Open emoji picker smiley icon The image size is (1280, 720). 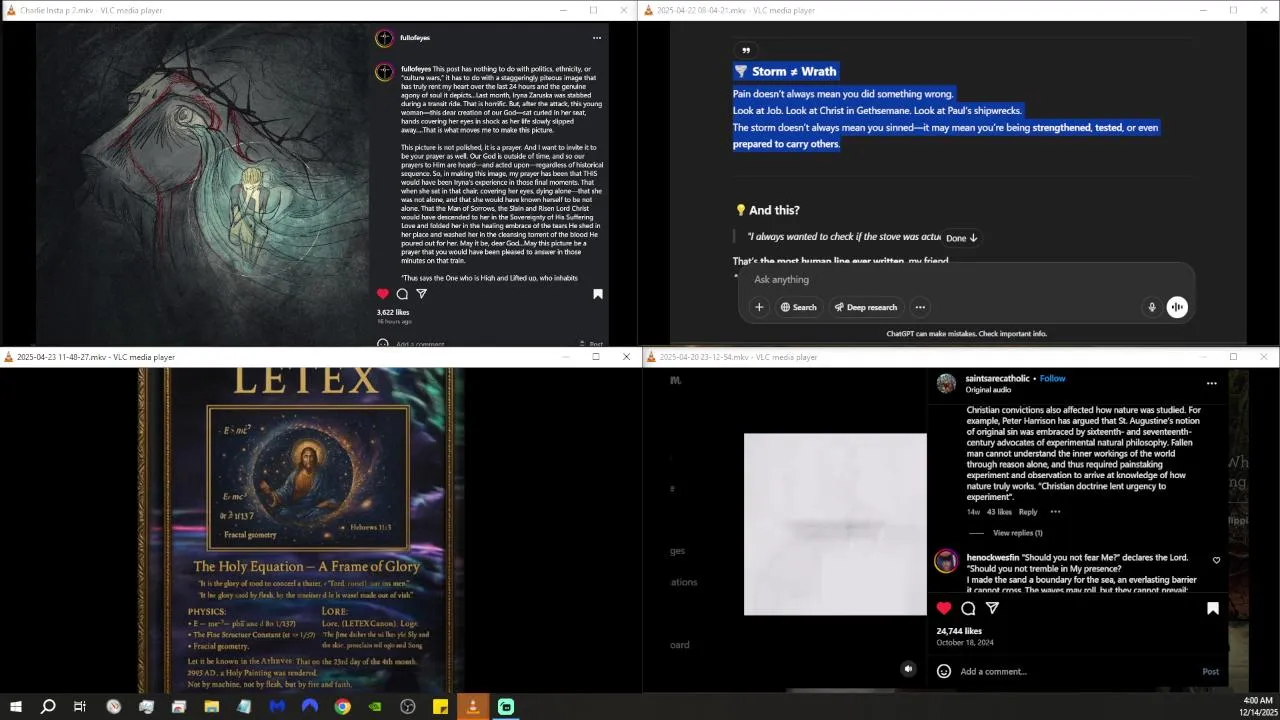click(943, 671)
